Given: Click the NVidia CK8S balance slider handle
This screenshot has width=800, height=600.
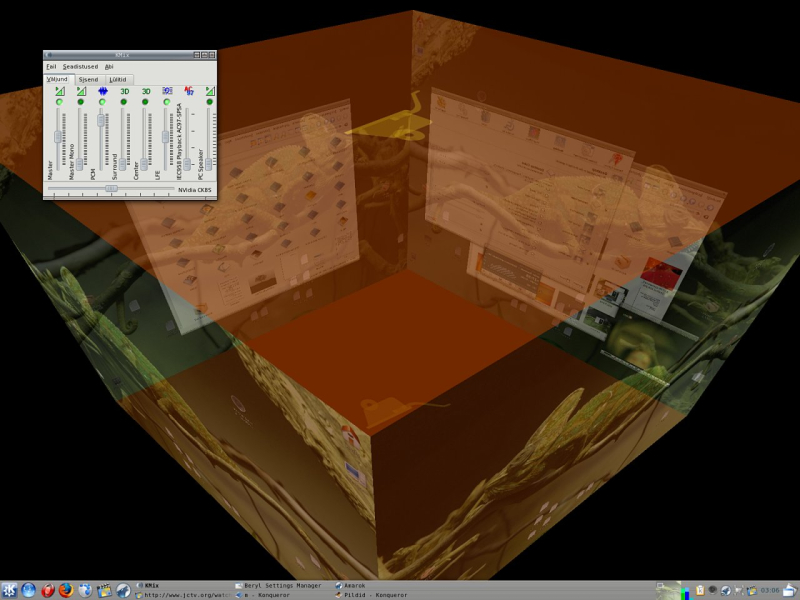Looking at the screenshot, I should tap(111, 188).
